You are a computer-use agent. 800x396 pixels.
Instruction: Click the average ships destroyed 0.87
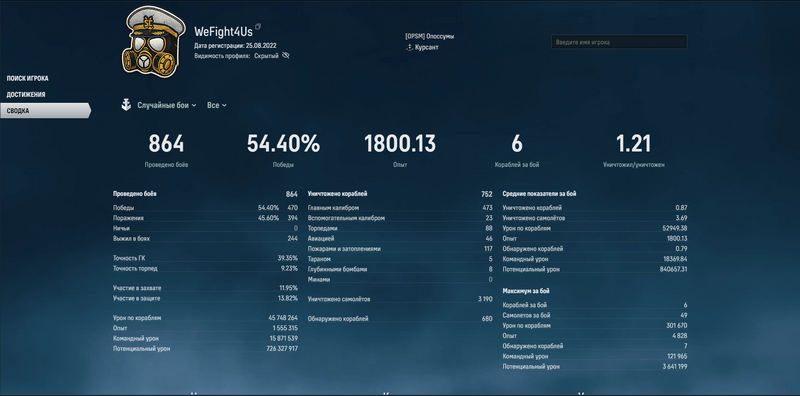(681, 208)
